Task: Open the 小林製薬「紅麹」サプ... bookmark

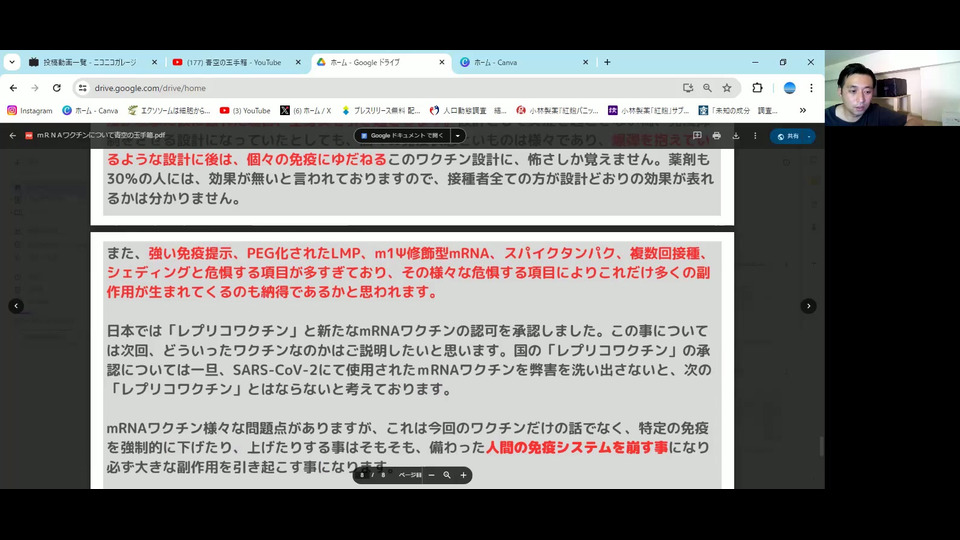Action: (649, 111)
